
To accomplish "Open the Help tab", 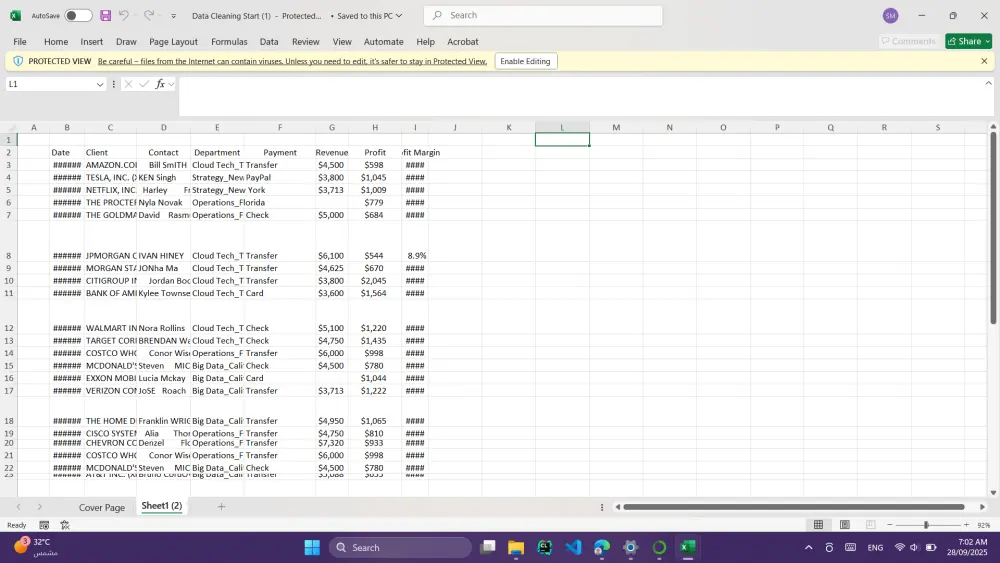I will [425, 41].
